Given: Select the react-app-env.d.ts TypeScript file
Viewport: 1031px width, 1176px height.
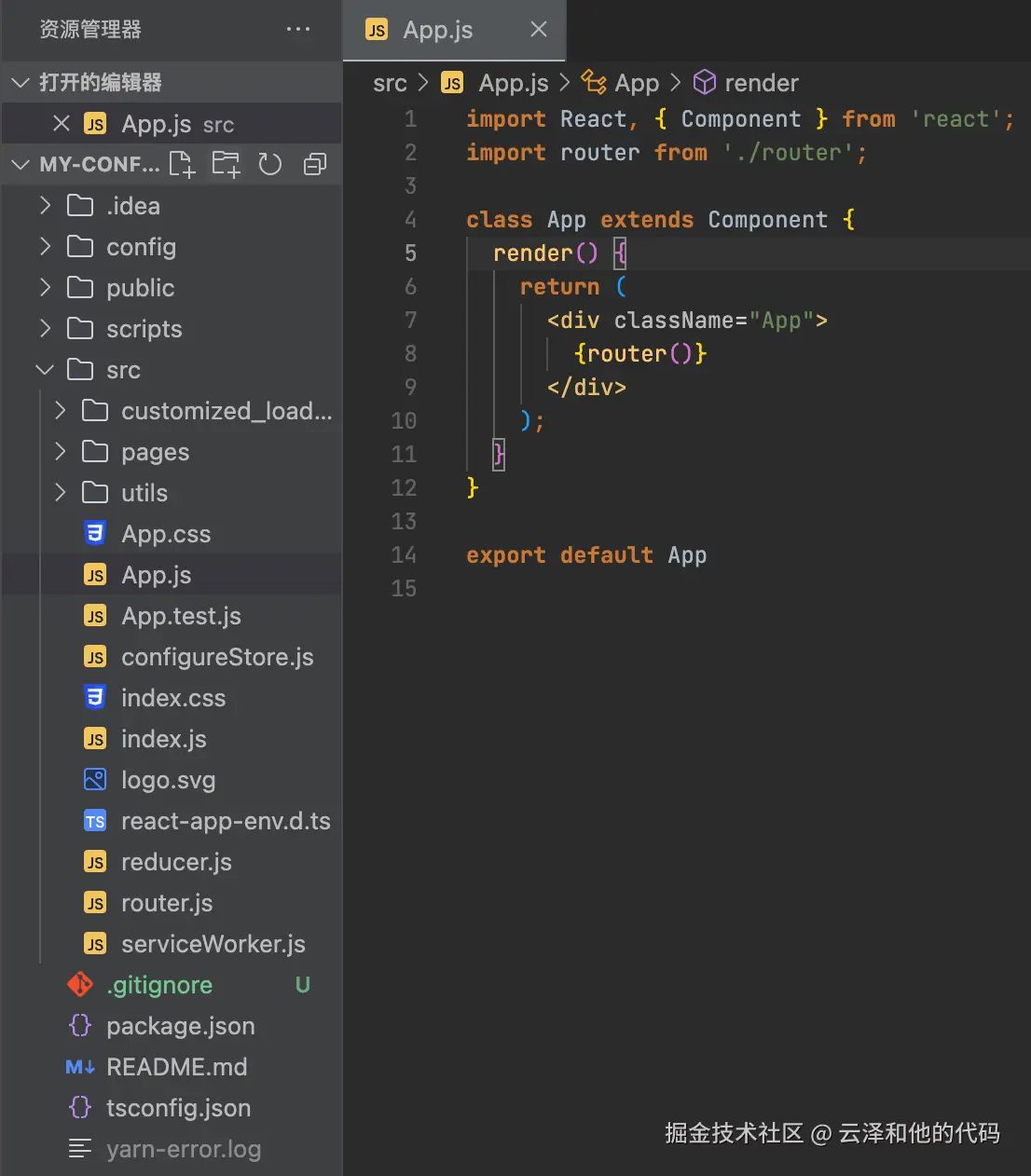Looking at the screenshot, I should click(226, 821).
